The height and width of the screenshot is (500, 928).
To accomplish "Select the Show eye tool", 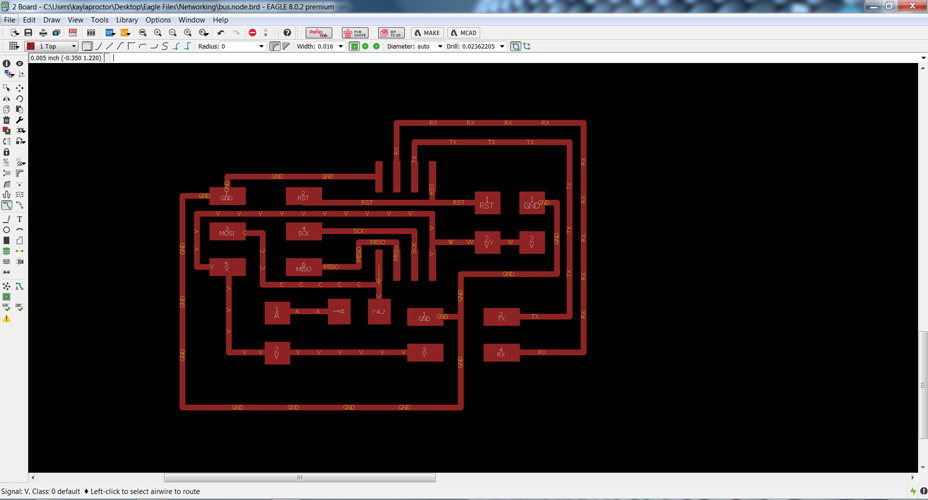I will (x=20, y=63).
